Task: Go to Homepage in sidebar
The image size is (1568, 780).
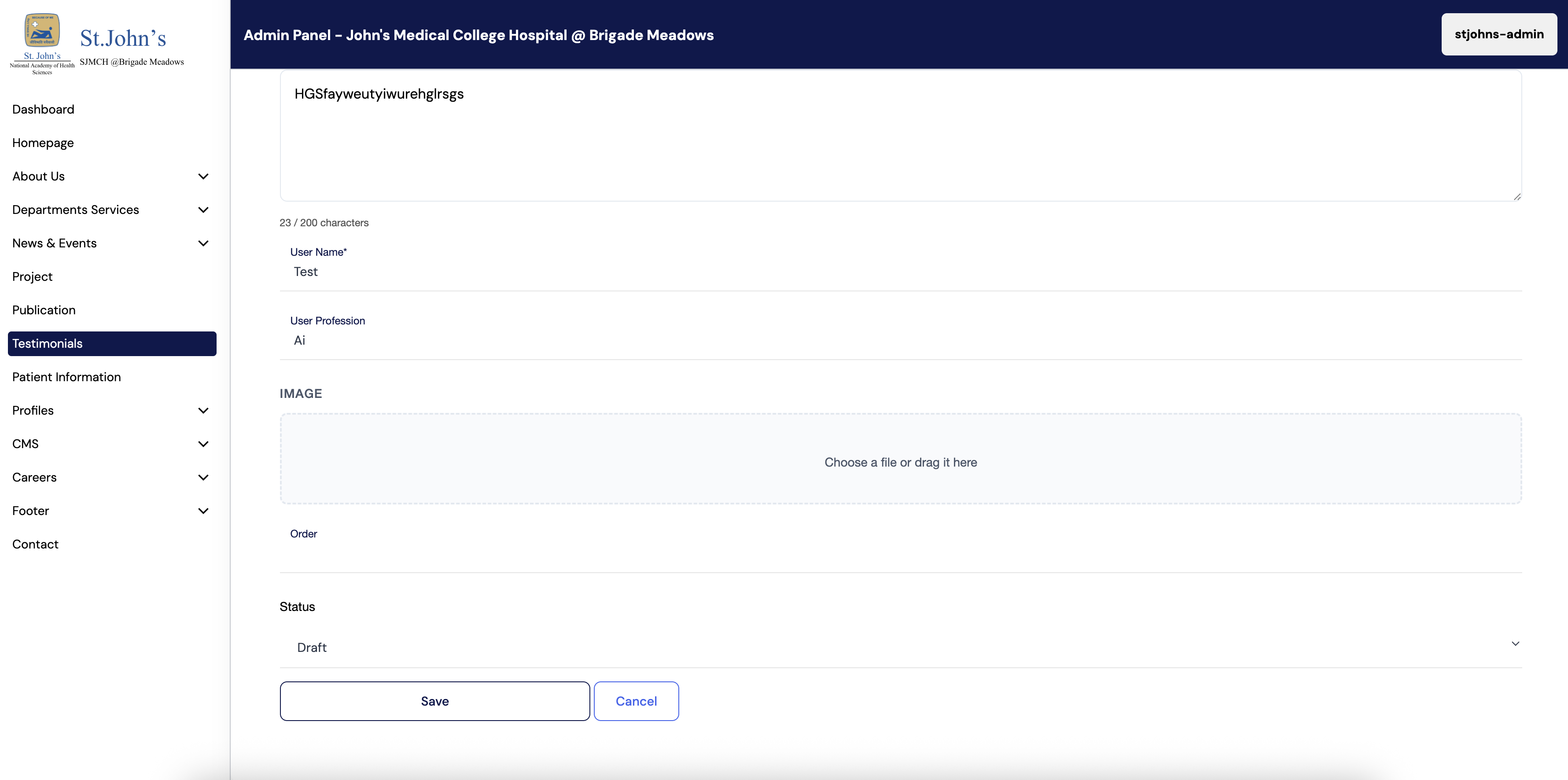Action: click(43, 143)
